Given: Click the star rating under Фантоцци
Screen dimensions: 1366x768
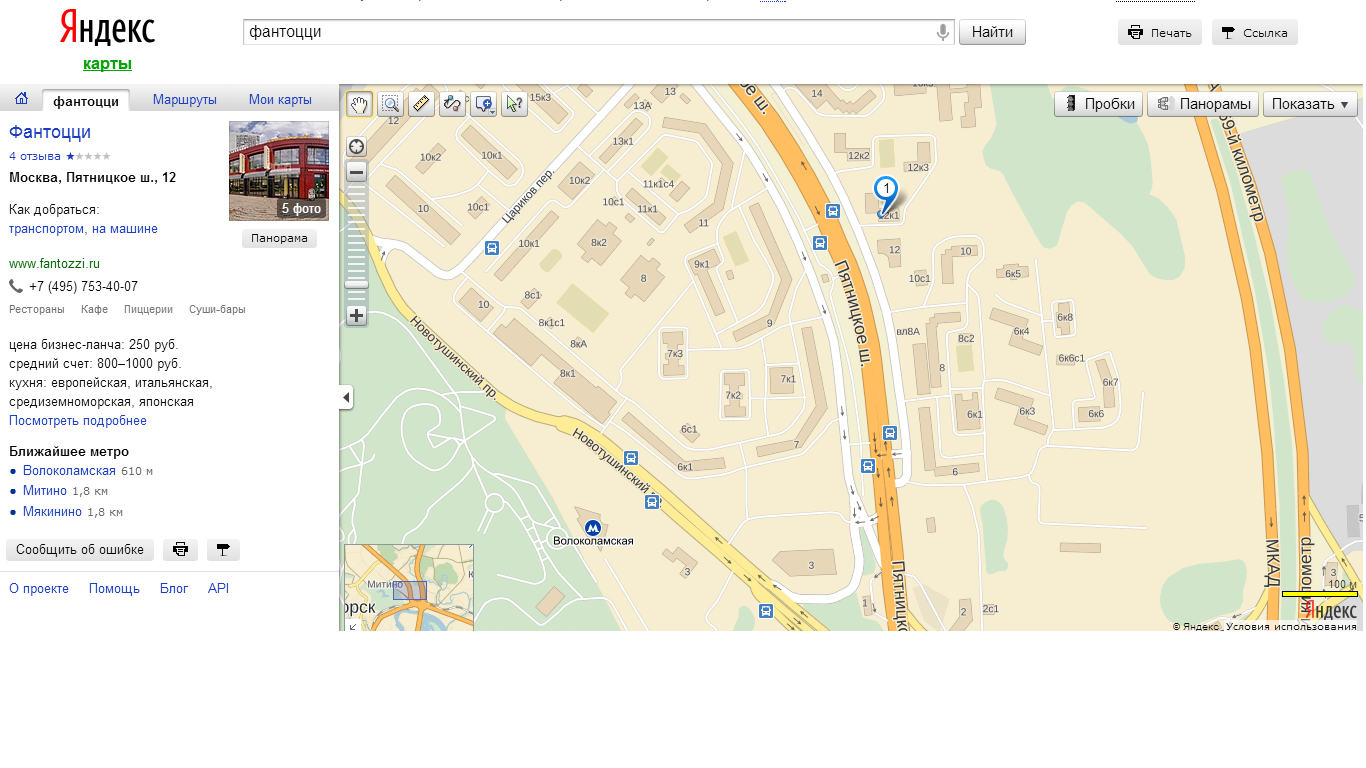Looking at the screenshot, I should pos(88,156).
